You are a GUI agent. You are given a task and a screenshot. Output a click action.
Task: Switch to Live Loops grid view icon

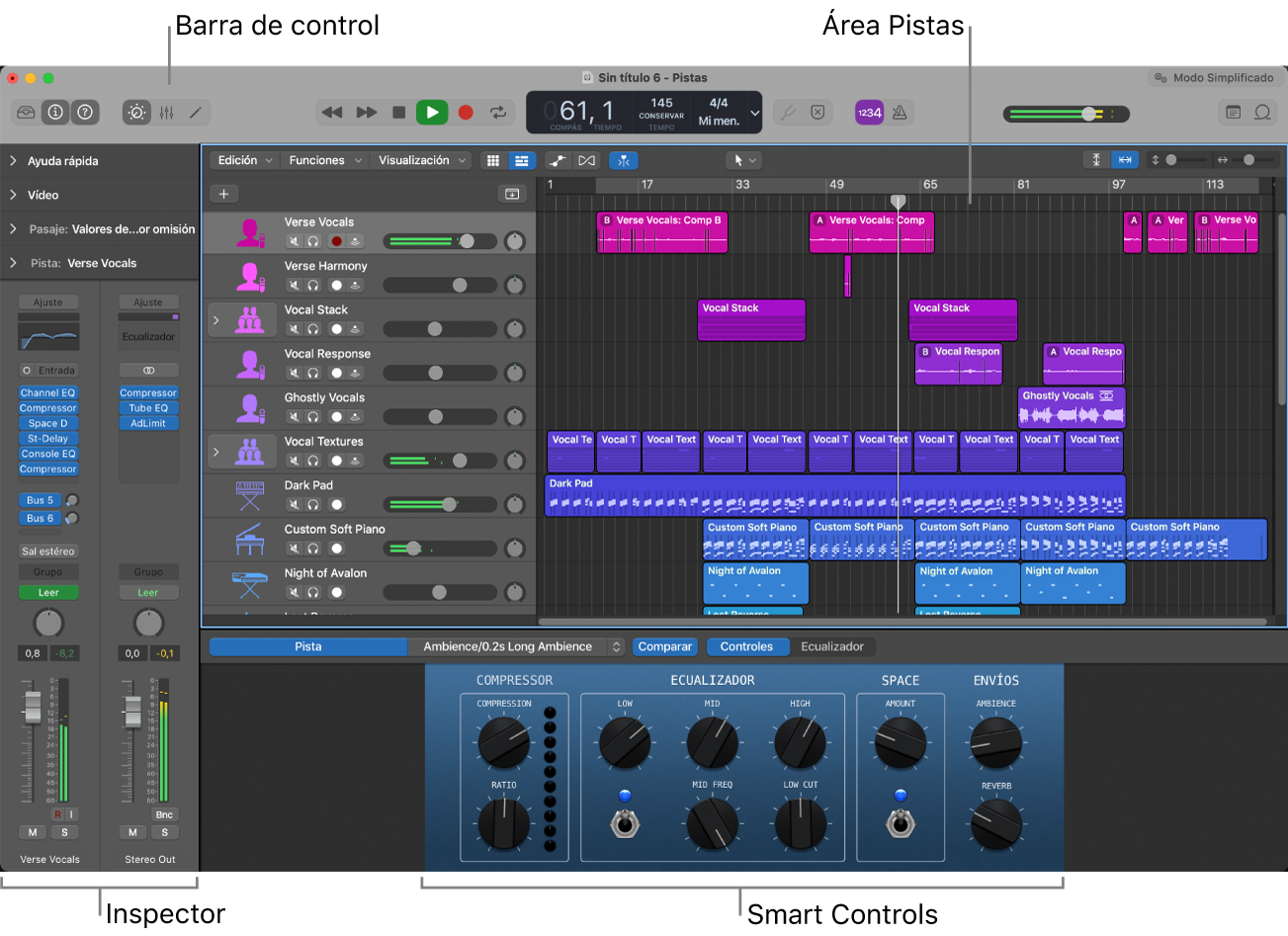493,160
